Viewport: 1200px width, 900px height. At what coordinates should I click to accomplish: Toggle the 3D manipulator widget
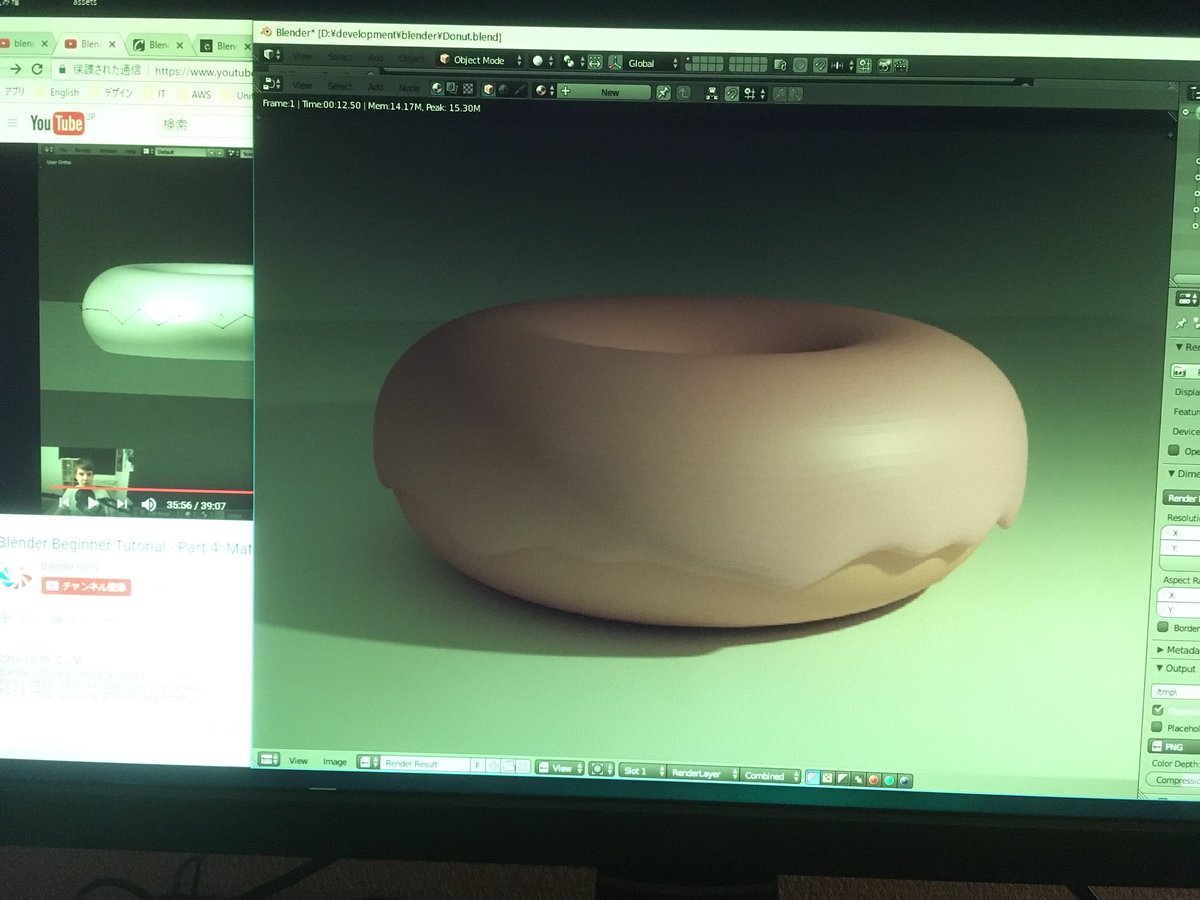point(596,62)
